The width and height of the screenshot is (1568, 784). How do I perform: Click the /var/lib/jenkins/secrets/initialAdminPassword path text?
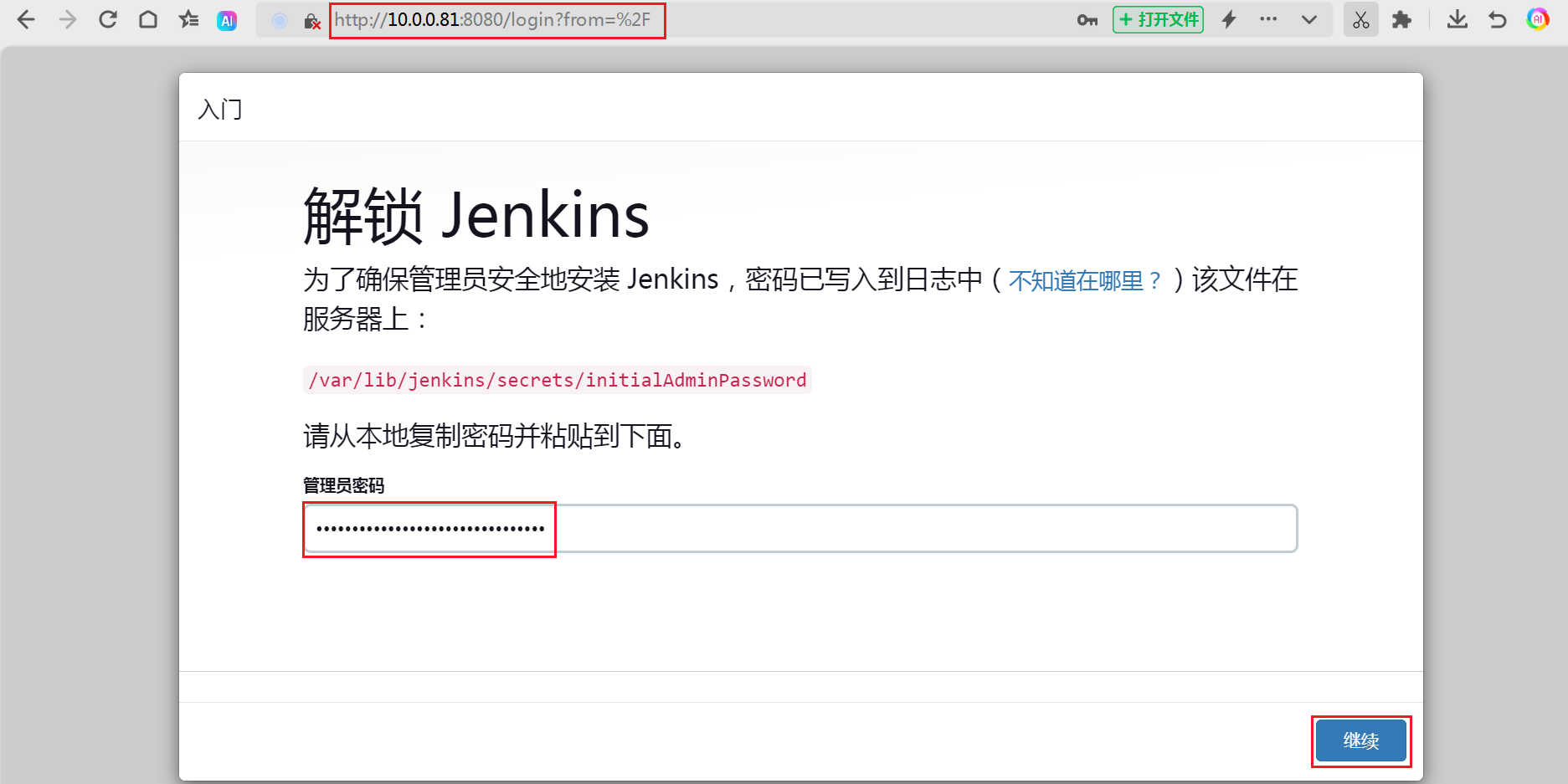(x=558, y=380)
